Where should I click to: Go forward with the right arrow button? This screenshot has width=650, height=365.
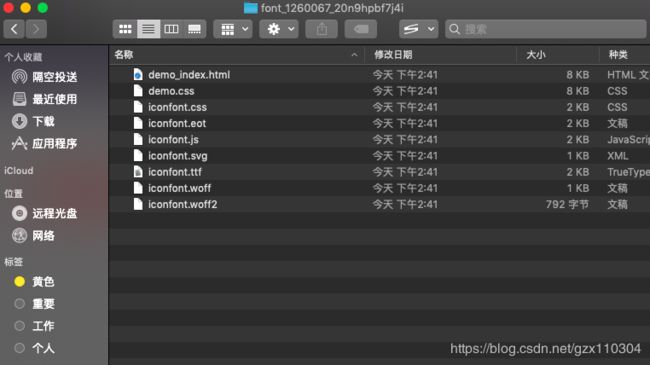click(36, 29)
